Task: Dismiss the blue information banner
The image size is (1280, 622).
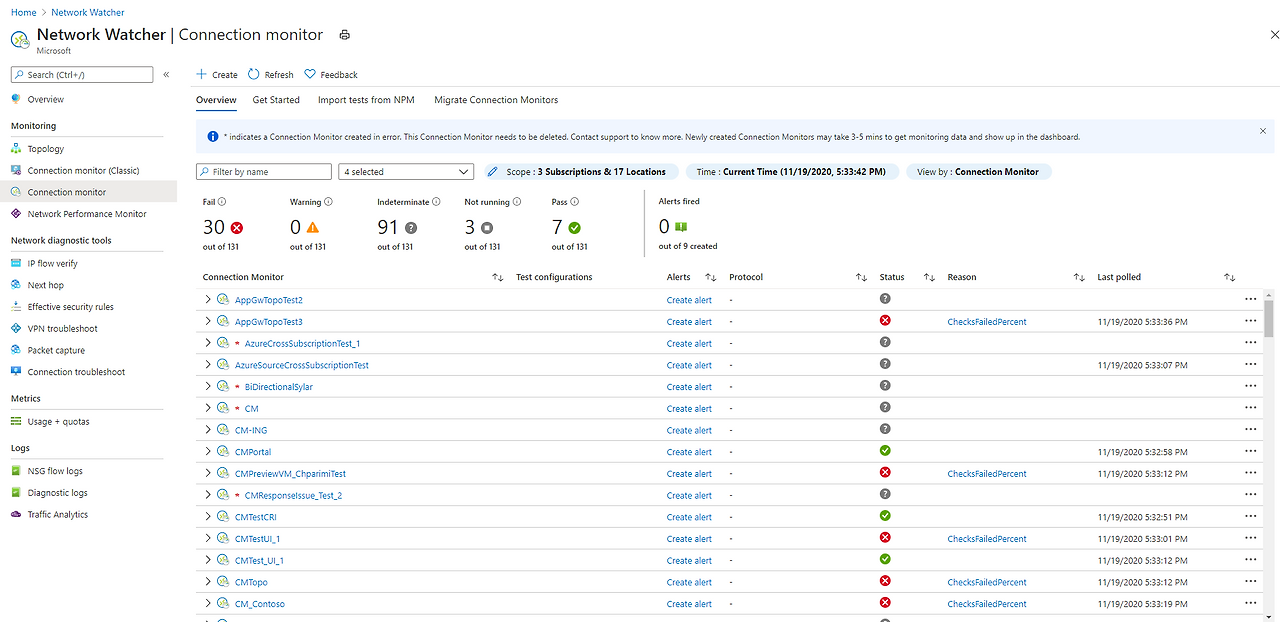Action: pyautogui.click(x=1263, y=131)
